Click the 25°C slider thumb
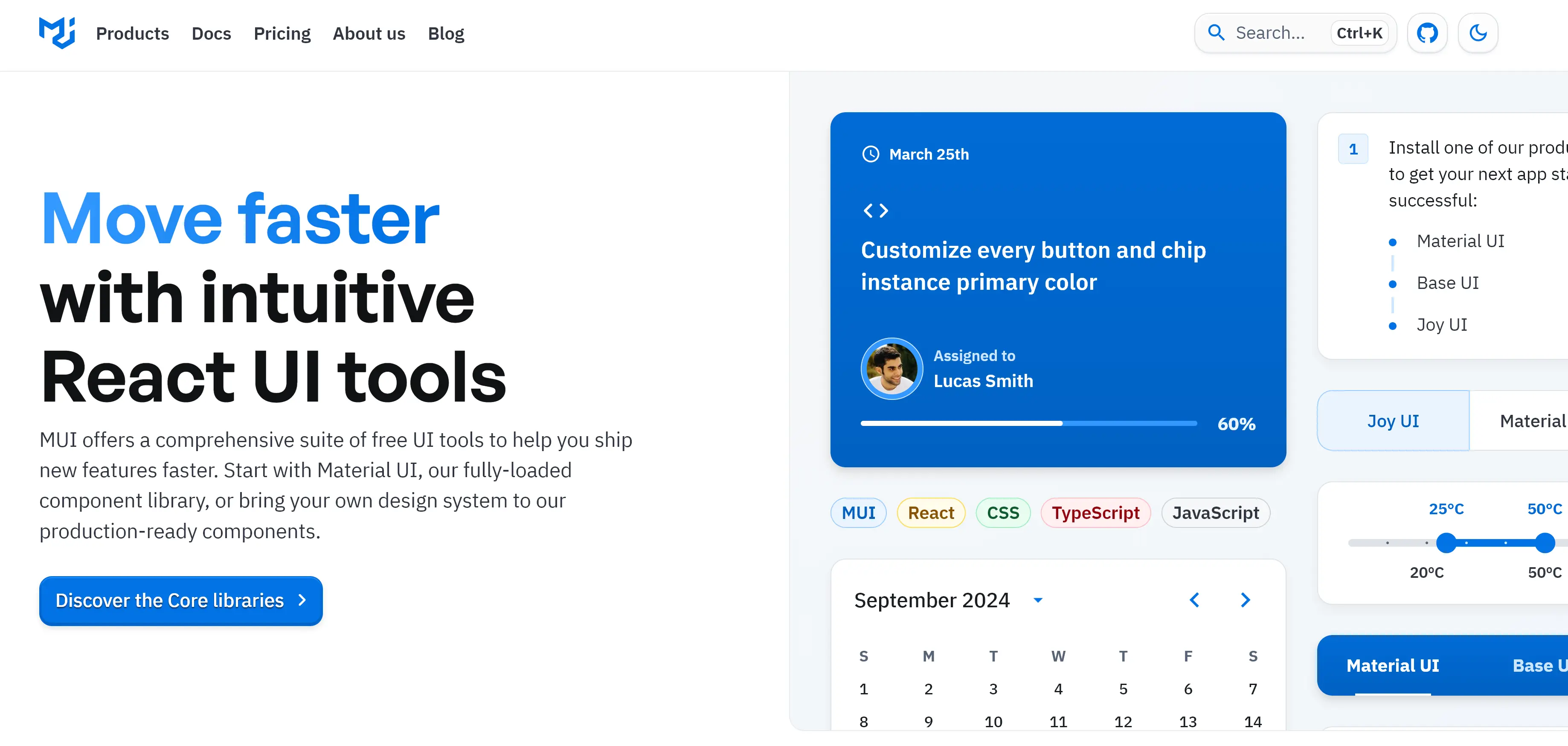This screenshot has height=746, width=1568. pos(1446,542)
